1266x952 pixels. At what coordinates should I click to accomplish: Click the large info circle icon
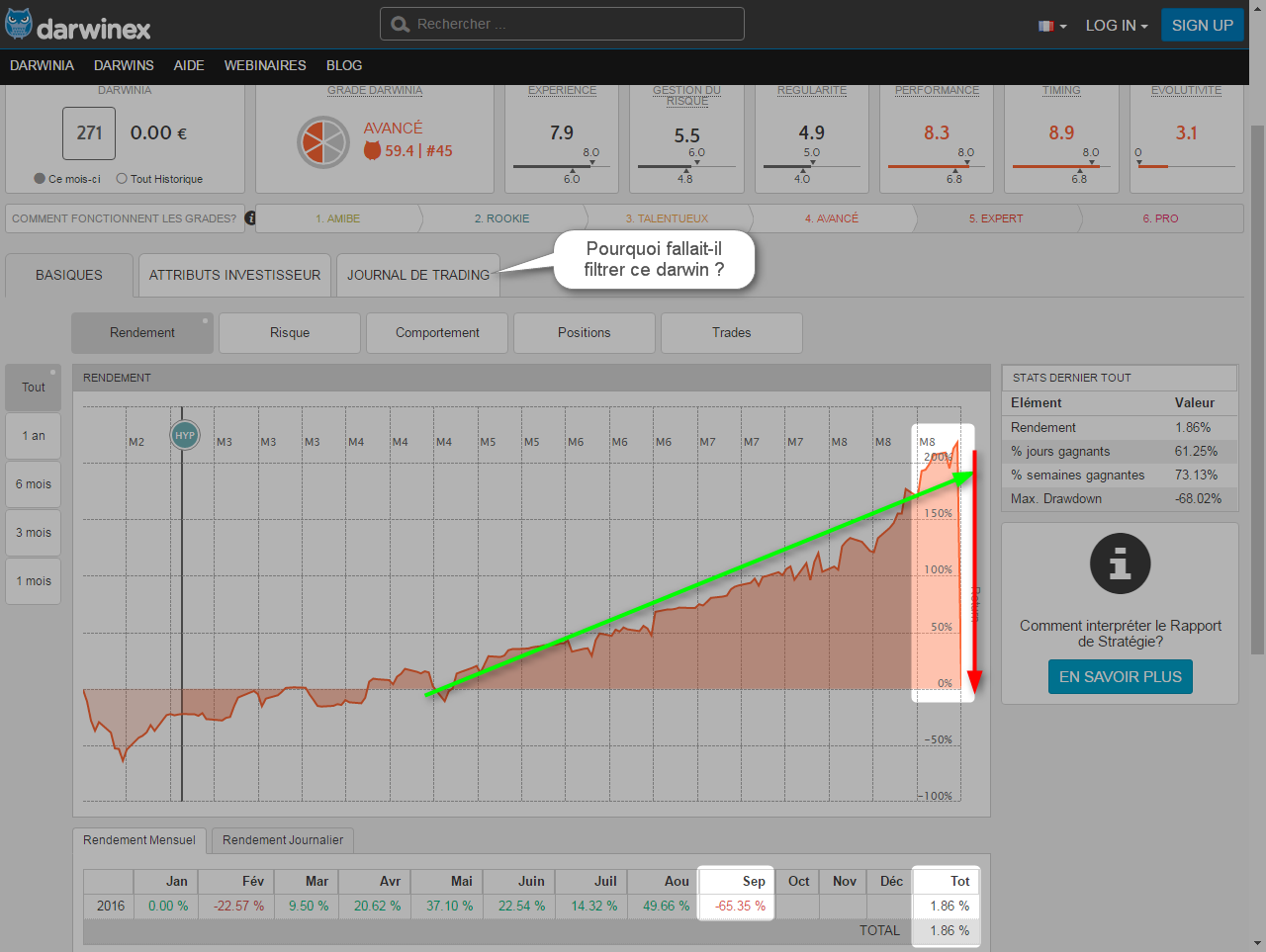coord(1120,563)
